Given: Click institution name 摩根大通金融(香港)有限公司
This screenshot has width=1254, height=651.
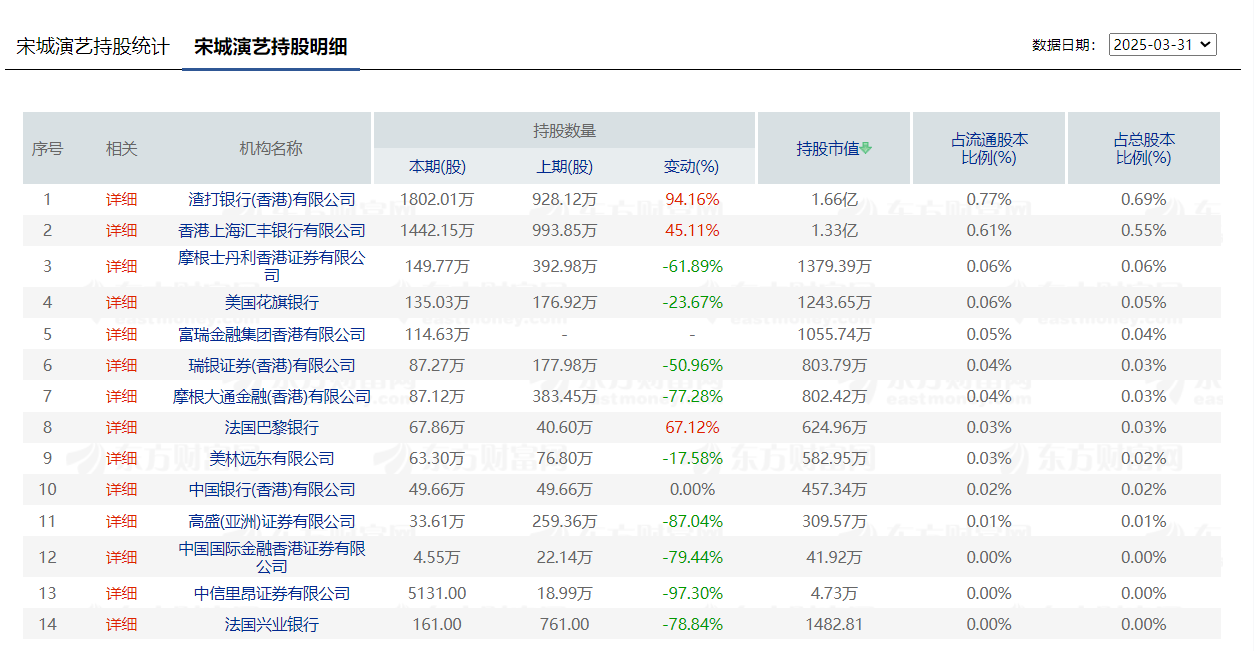Looking at the screenshot, I should pos(272,396).
